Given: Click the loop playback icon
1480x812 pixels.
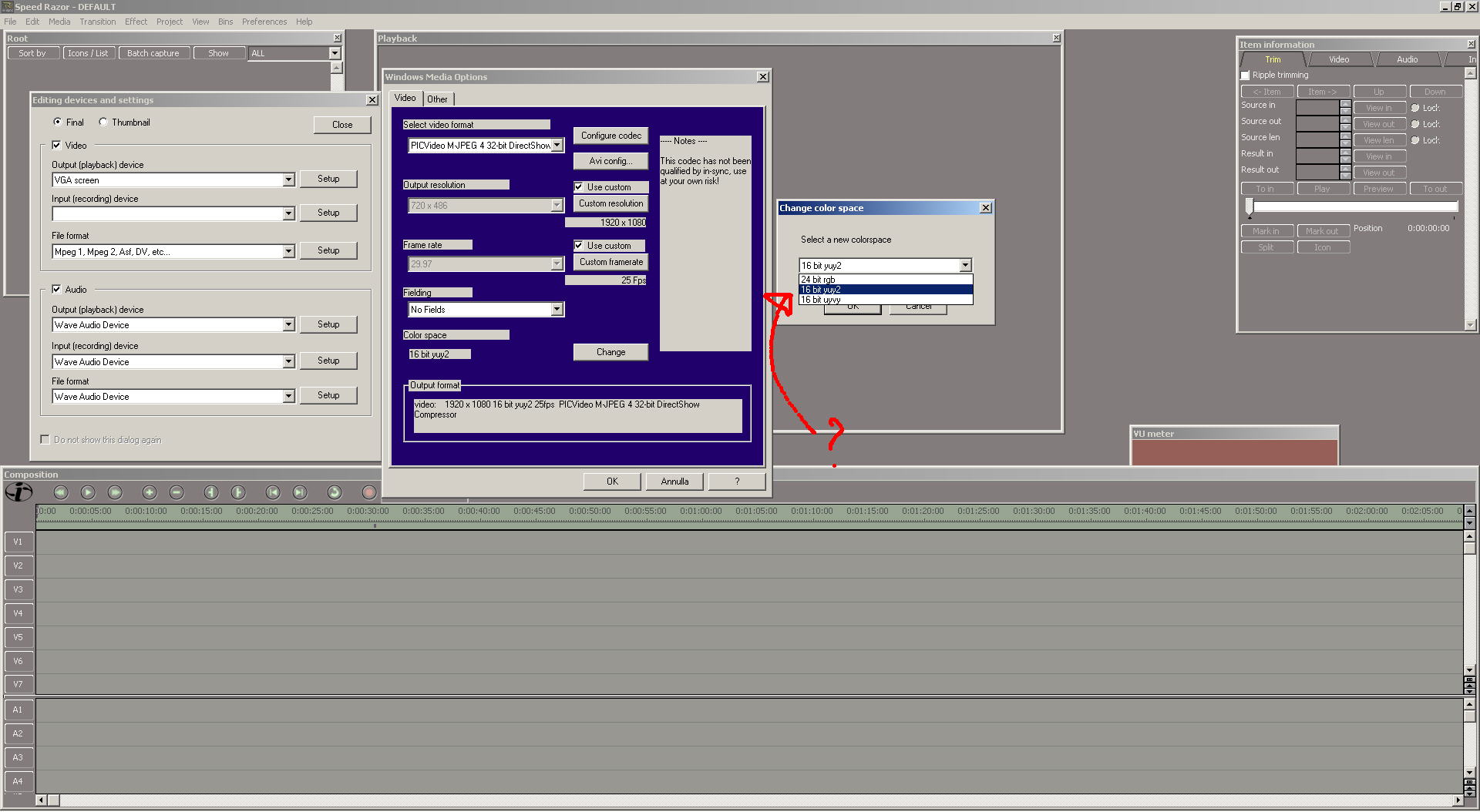Looking at the screenshot, I should [x=335, y=492].
